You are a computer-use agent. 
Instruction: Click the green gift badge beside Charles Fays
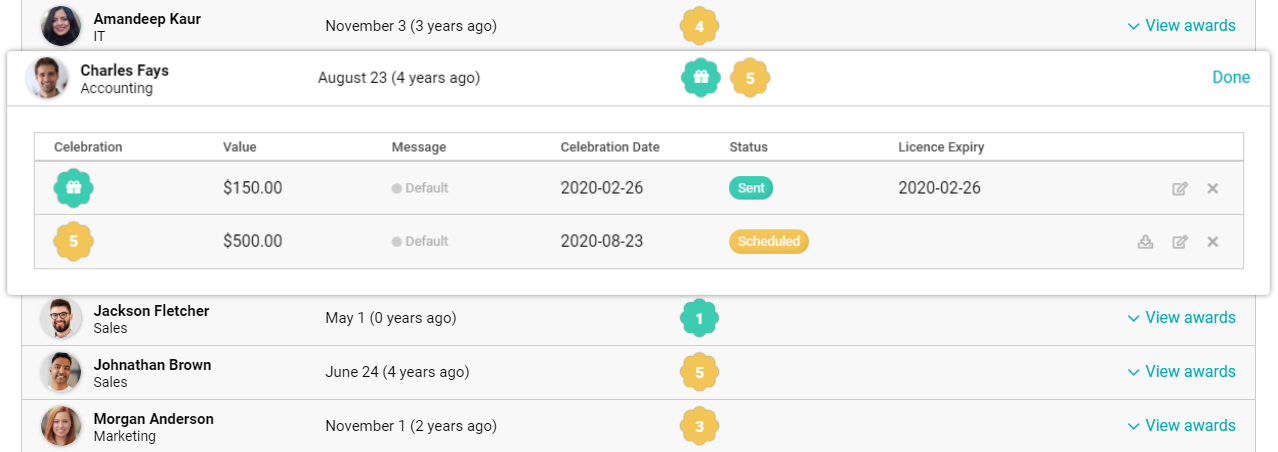[x=701, y=78]
